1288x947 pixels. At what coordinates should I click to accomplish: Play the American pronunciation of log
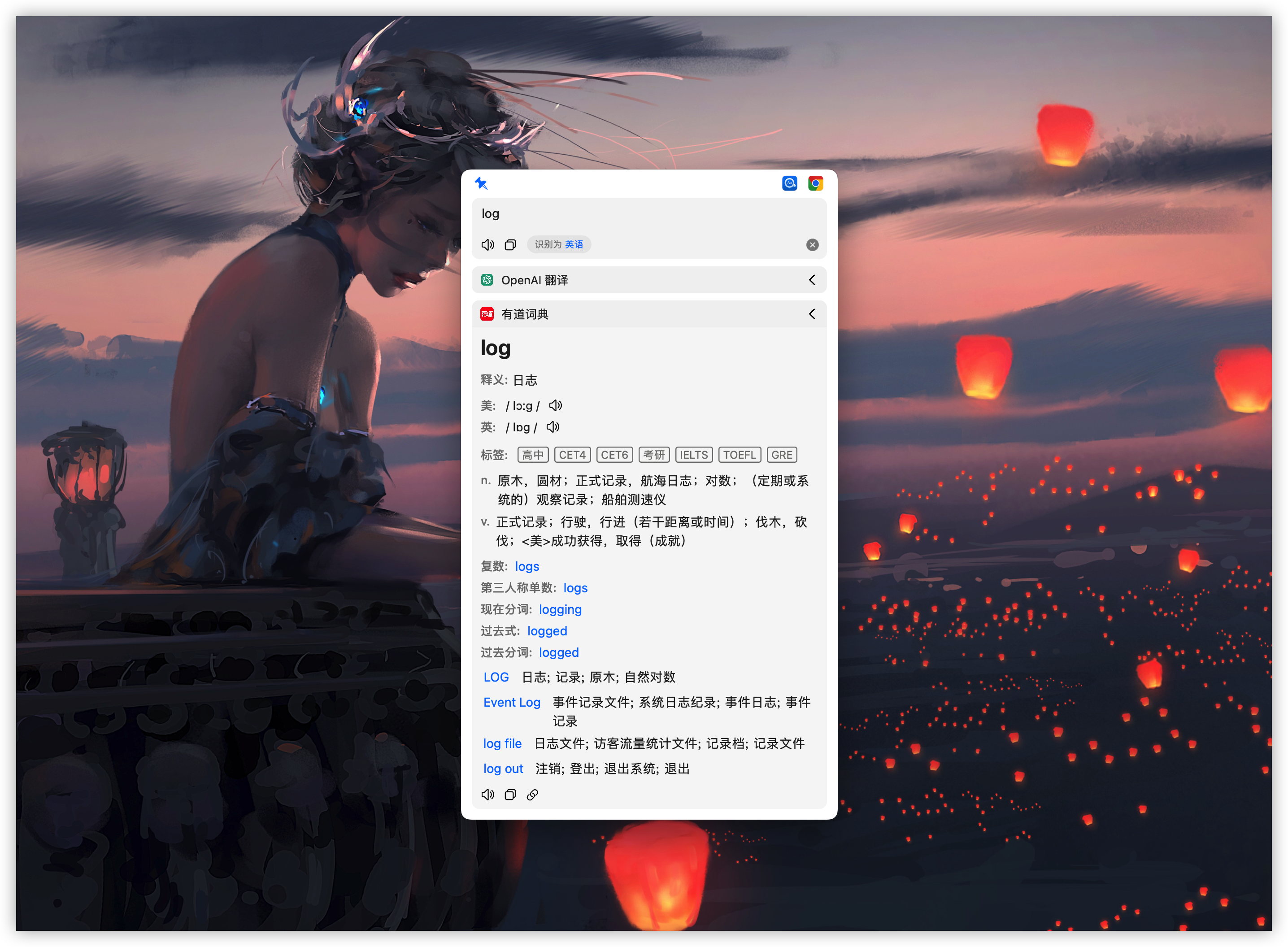tap(554, 405)
